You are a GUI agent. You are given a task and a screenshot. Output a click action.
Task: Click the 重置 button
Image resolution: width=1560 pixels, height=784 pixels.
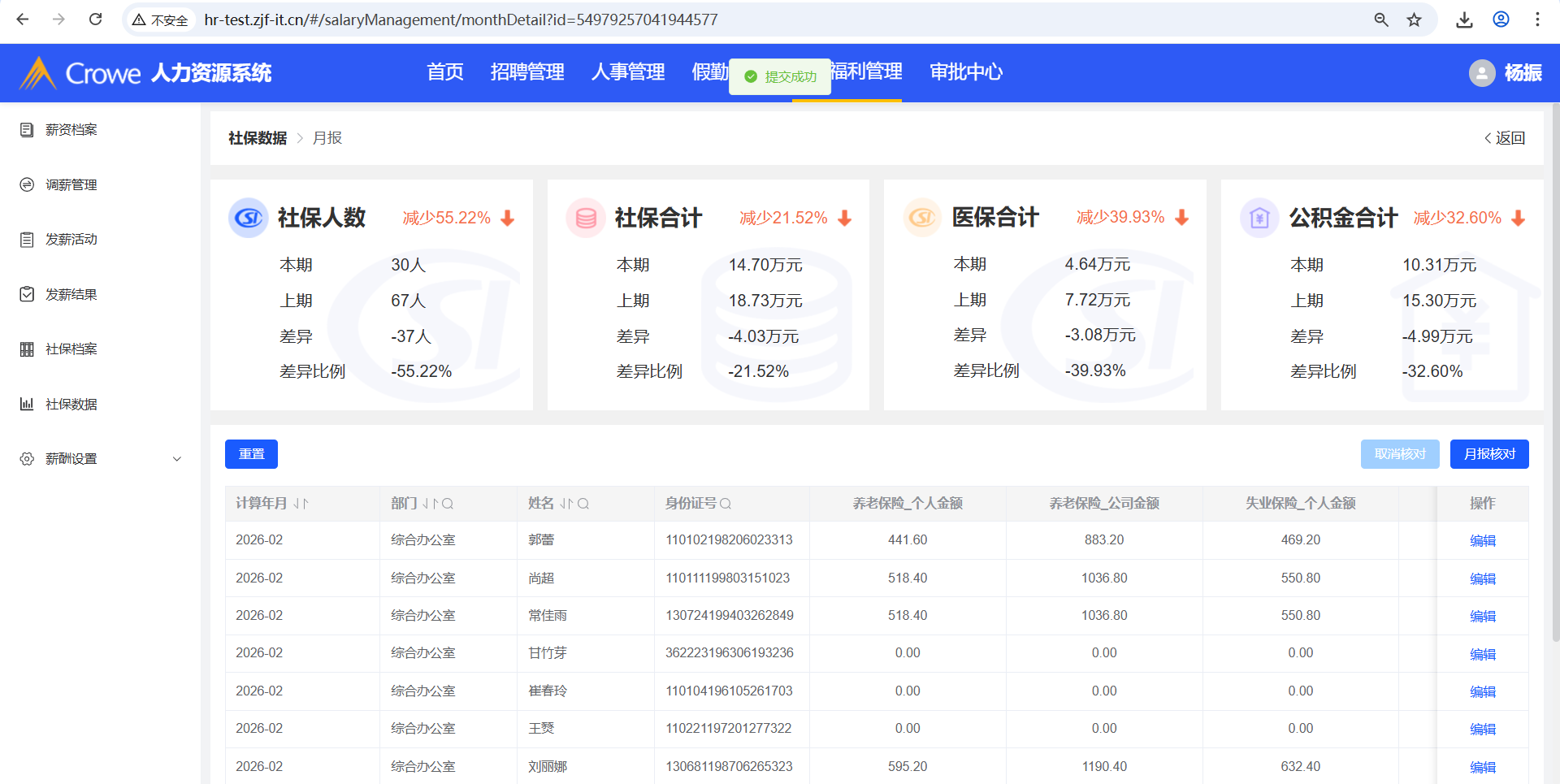[251, 454]
